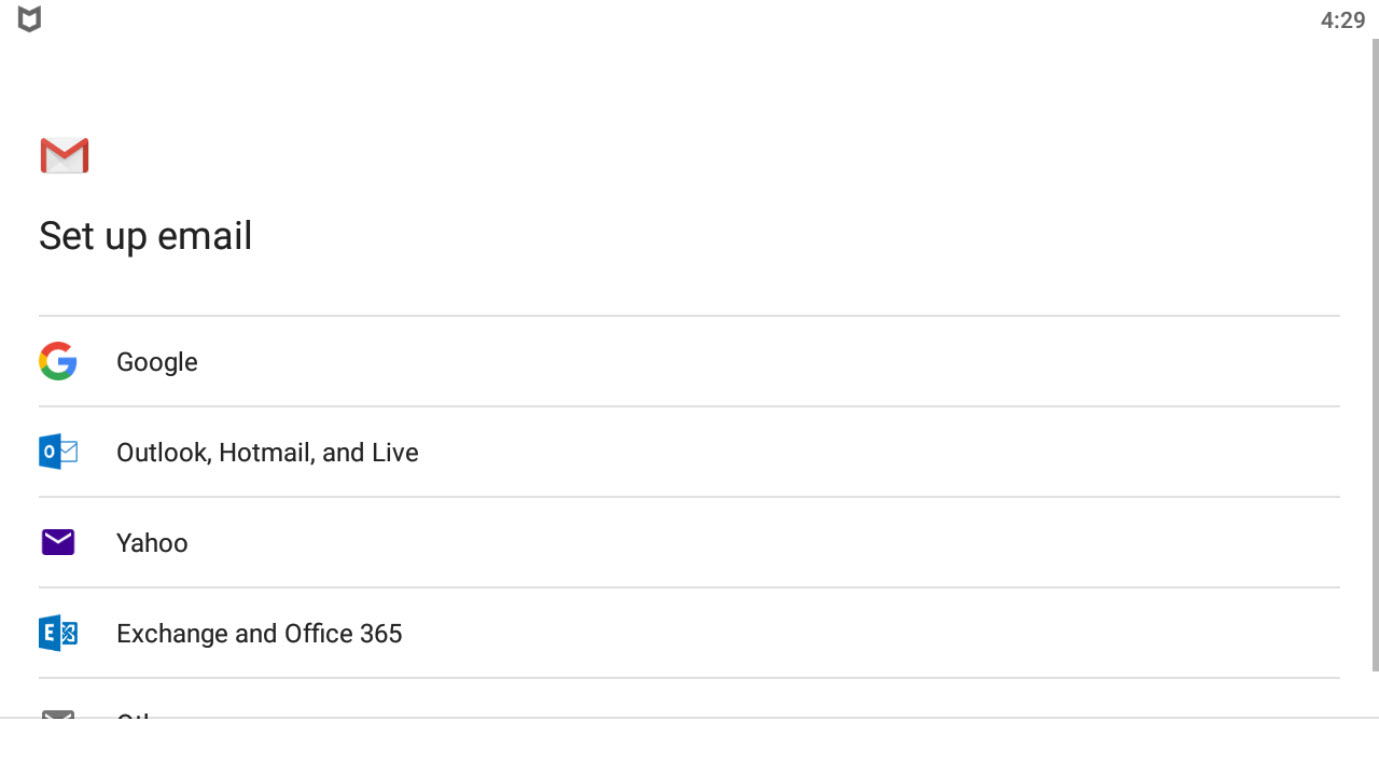Click the Set up email heading
This screenshot has width=1379, height=776.
(x=145, y=236)
